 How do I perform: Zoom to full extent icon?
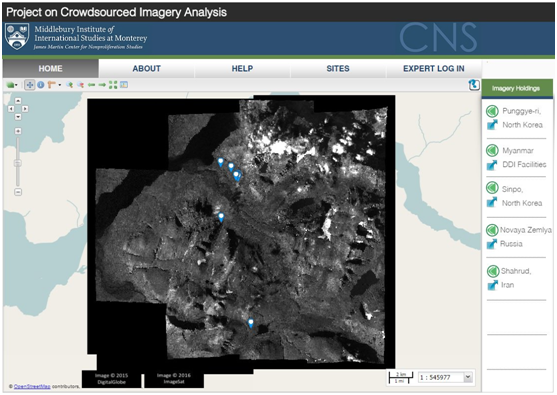point(113,85)
